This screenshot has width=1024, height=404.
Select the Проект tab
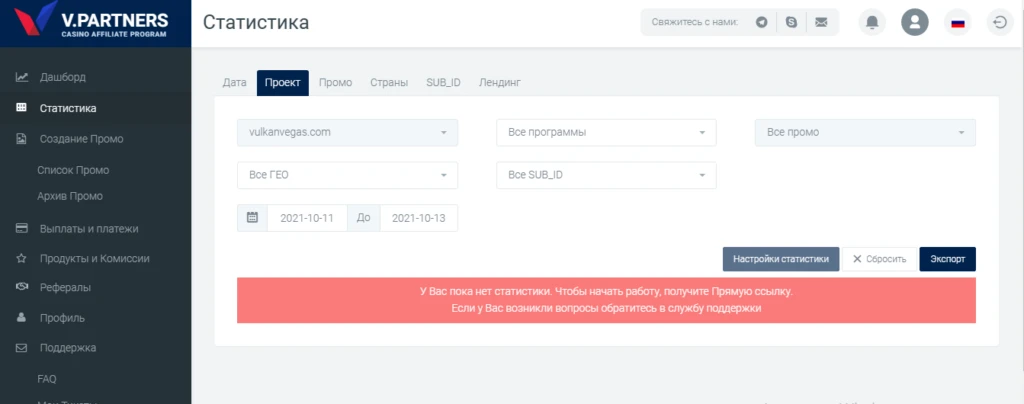click(283, 83)
